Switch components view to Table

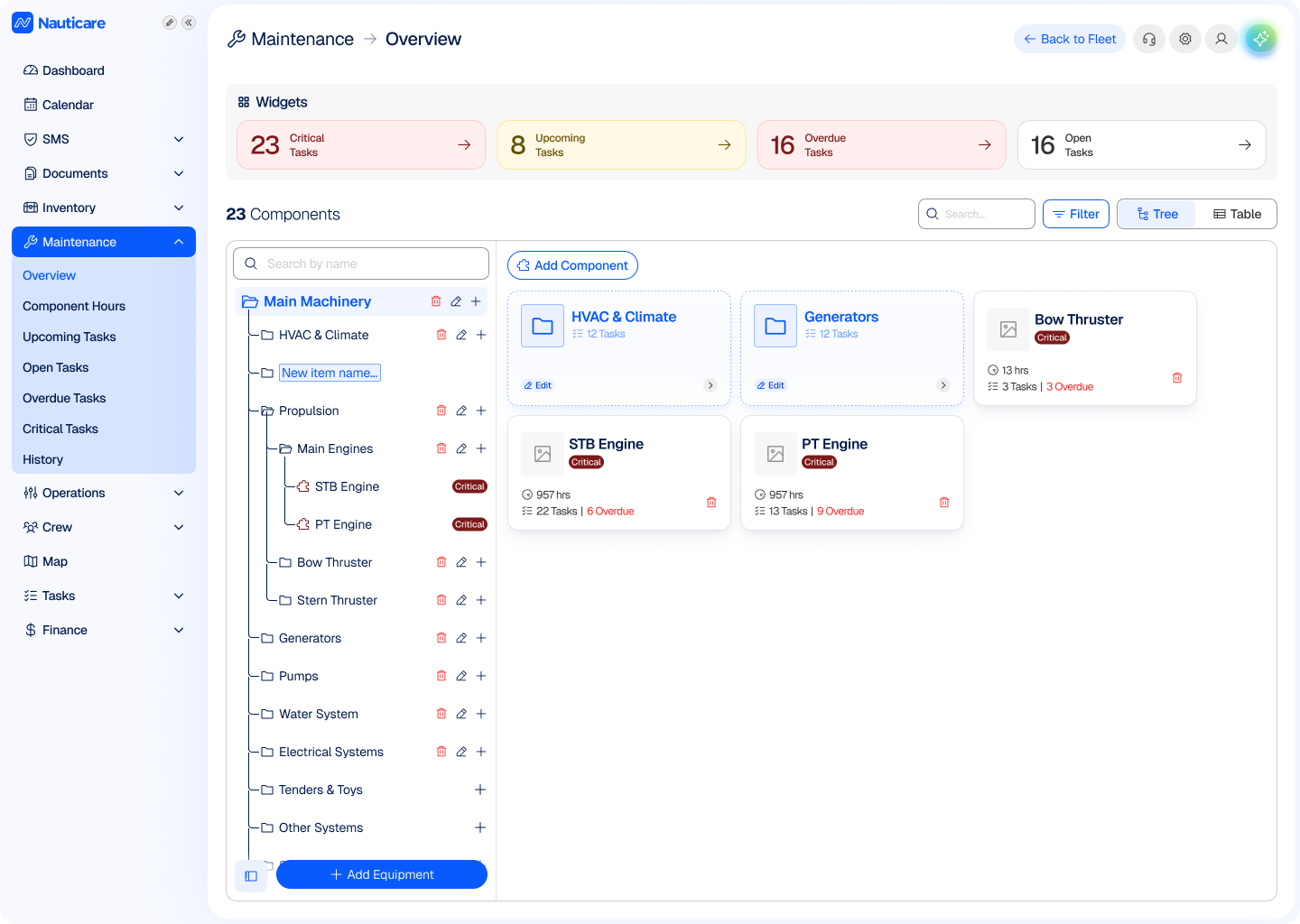(x=1237, y=214)
